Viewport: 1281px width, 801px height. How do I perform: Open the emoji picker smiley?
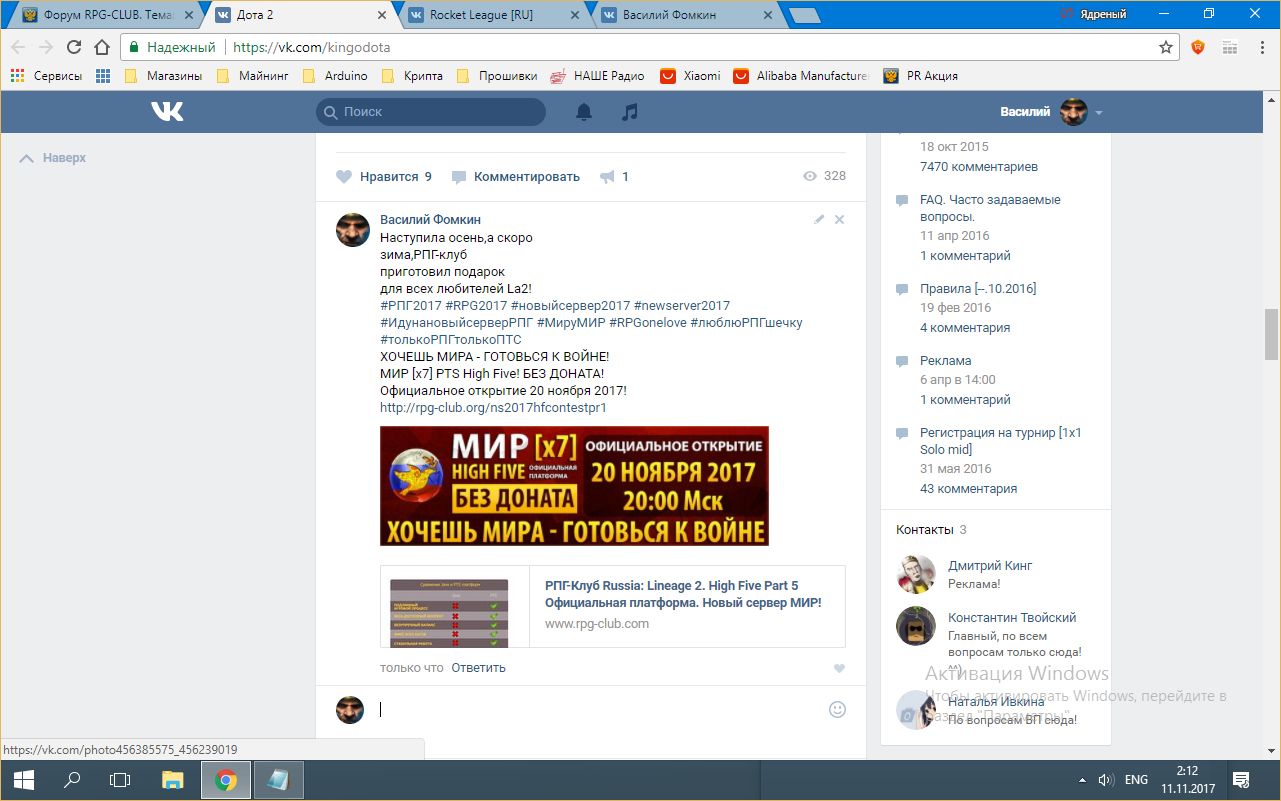coord(838,709)
